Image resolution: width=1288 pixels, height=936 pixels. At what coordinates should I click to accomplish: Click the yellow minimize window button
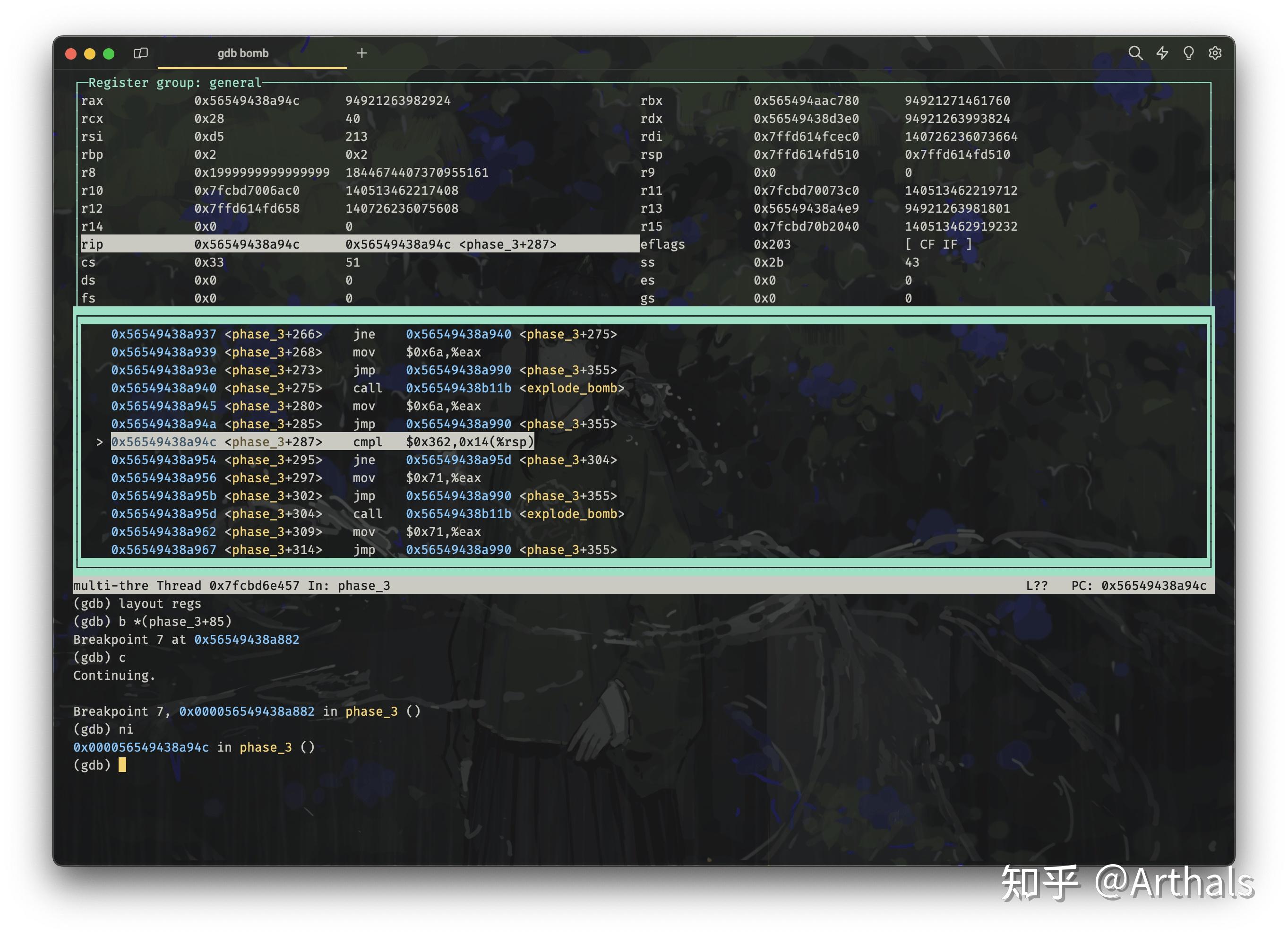pyautogui.click(x=90, y=54)
